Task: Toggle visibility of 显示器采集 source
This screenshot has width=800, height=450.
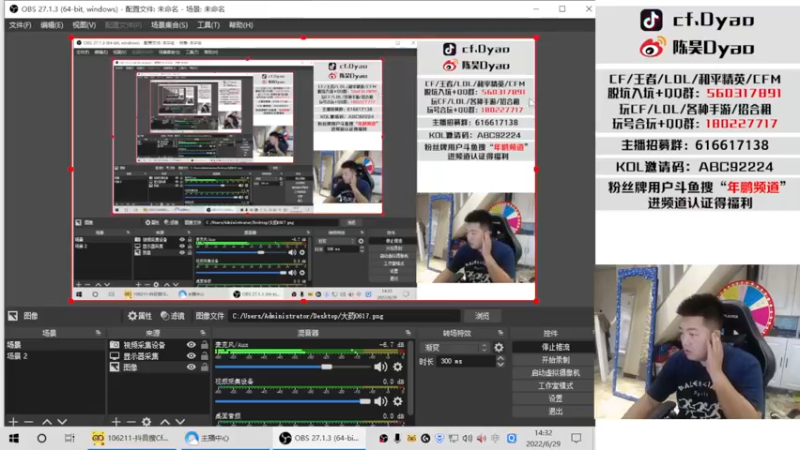Action: (x=191, y=356)
